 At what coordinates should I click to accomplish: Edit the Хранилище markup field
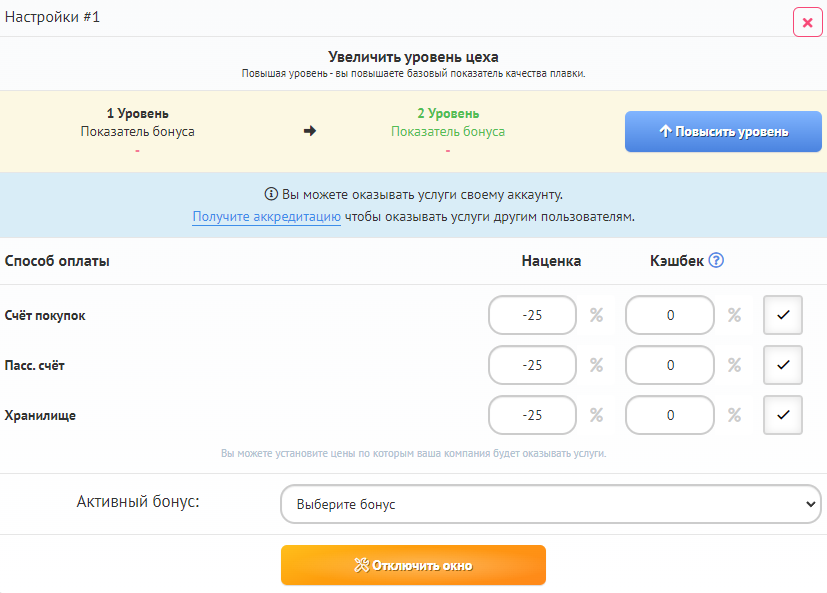[x=532, y=415]
